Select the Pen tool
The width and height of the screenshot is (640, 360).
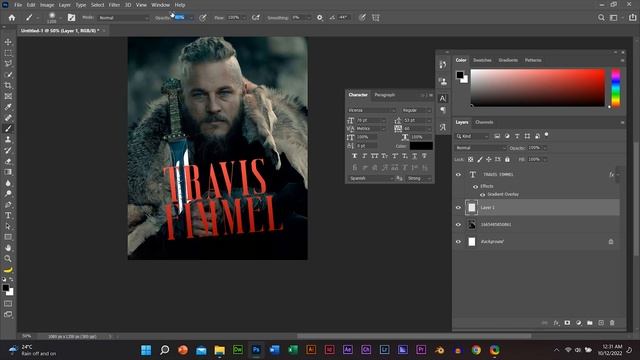click(8, 204)
